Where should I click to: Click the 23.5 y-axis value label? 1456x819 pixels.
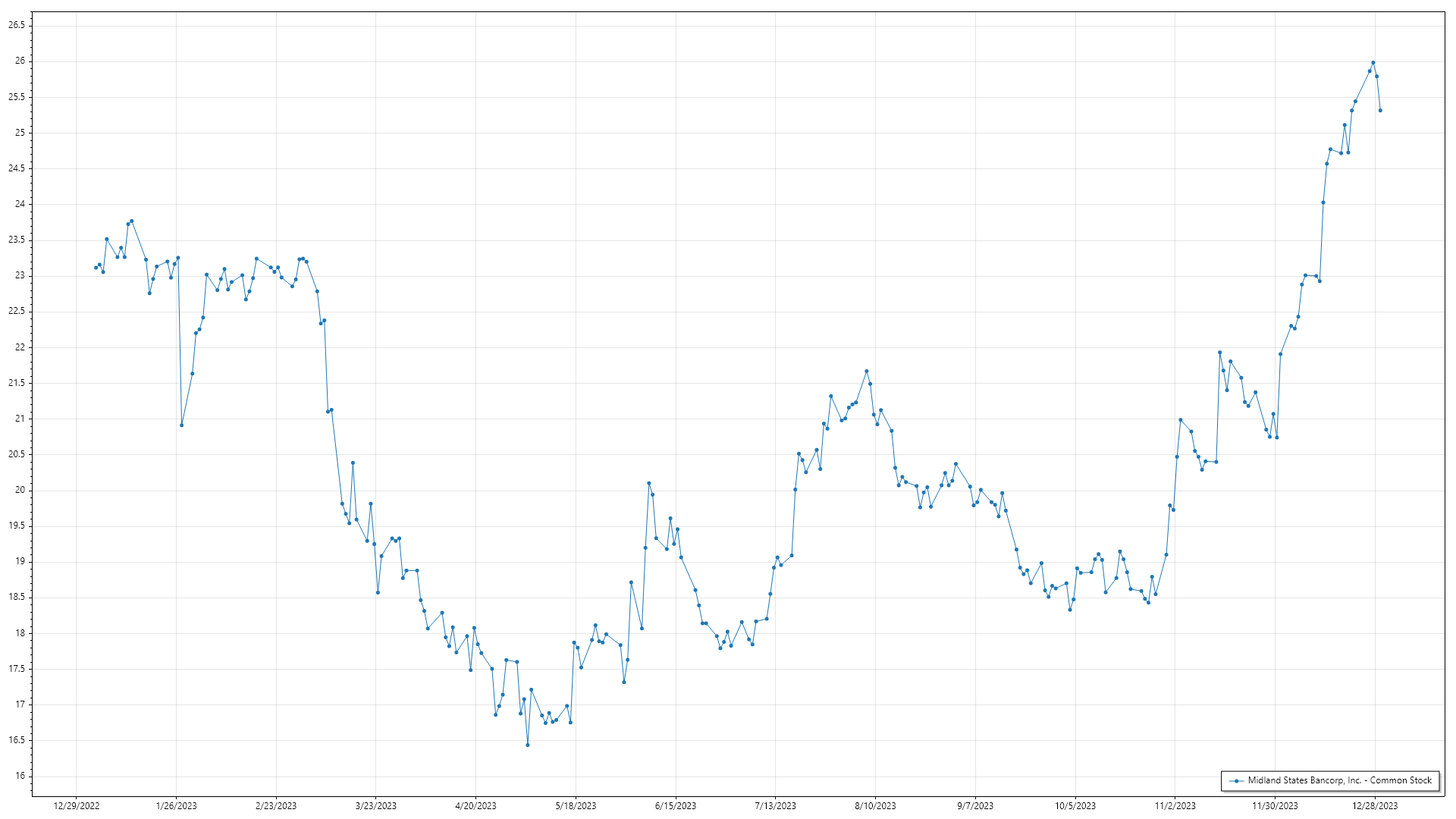17,240
